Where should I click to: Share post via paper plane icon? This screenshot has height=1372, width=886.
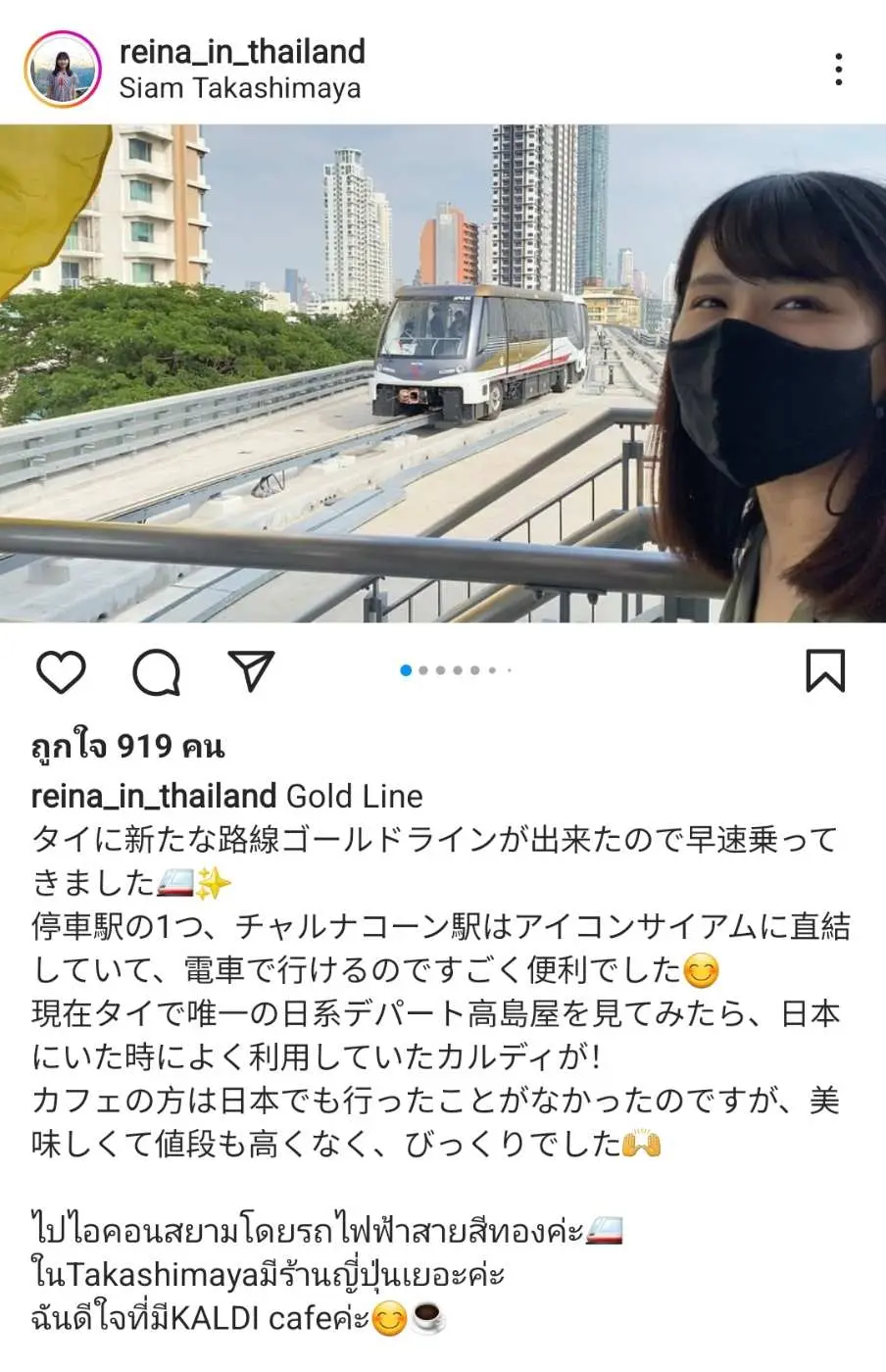pyautogui.click(x=250, y=670)
